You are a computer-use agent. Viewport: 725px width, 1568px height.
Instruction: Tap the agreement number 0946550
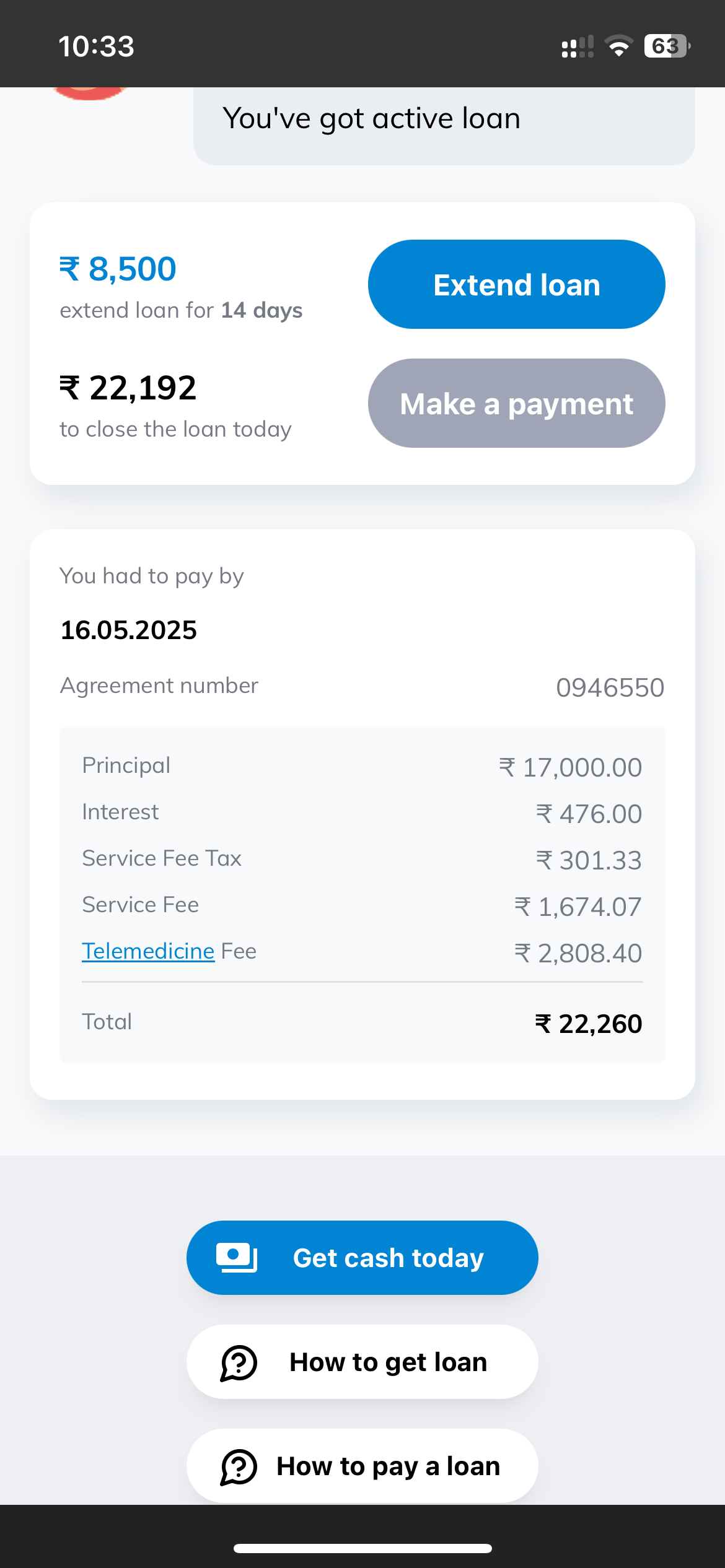(610, 687)
